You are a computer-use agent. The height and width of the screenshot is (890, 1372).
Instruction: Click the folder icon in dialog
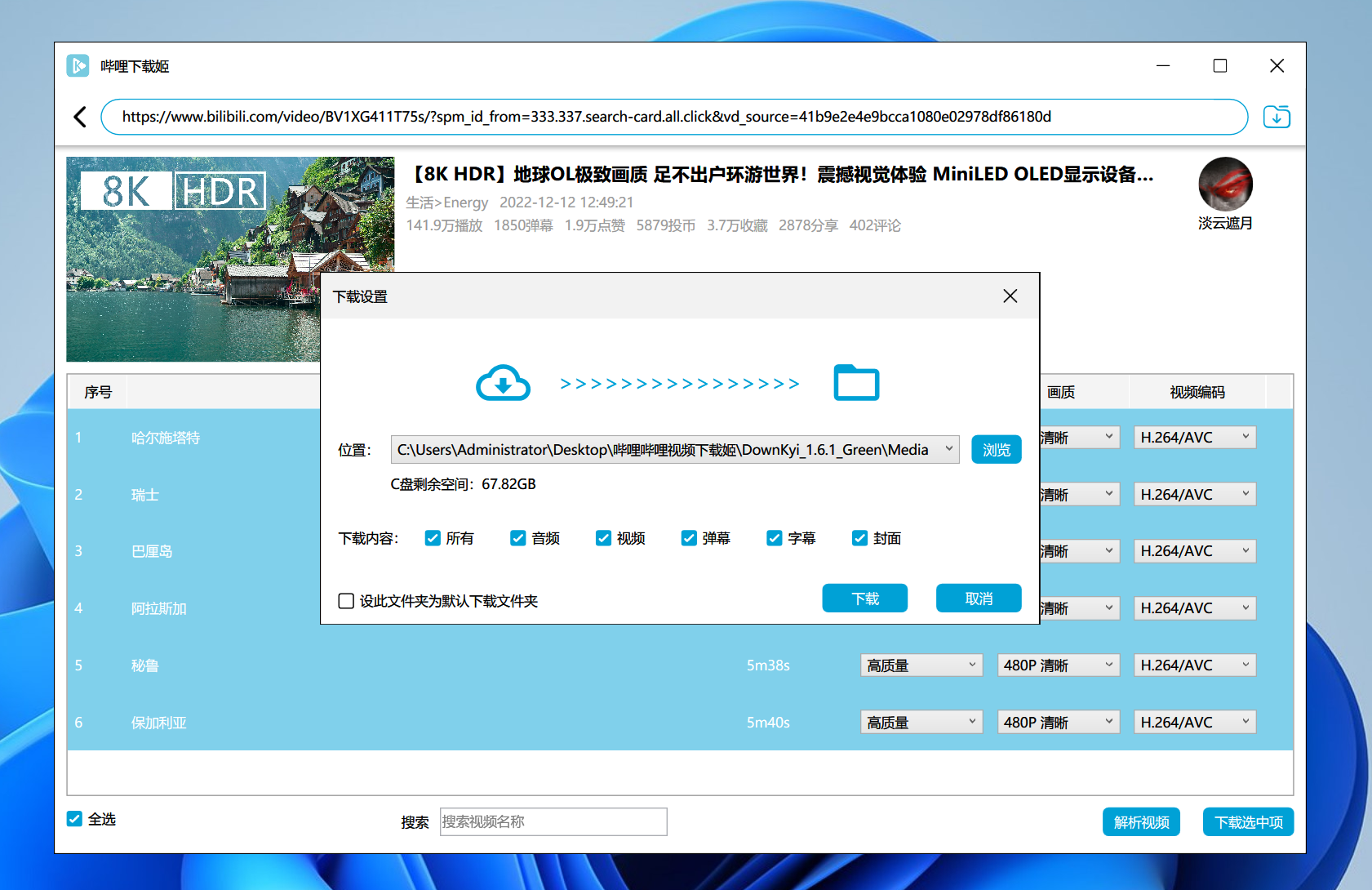click(x=856, y=382)
